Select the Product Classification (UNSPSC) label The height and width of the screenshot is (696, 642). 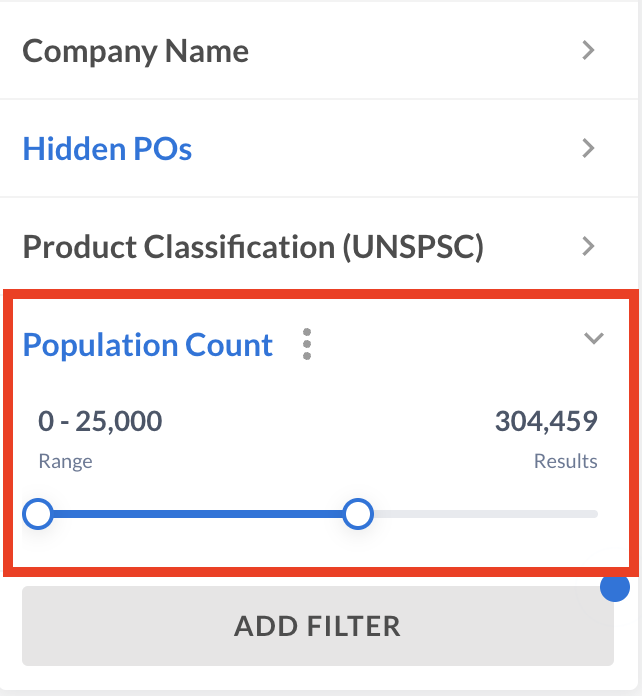pyautogui.click(x=253, y=247)
